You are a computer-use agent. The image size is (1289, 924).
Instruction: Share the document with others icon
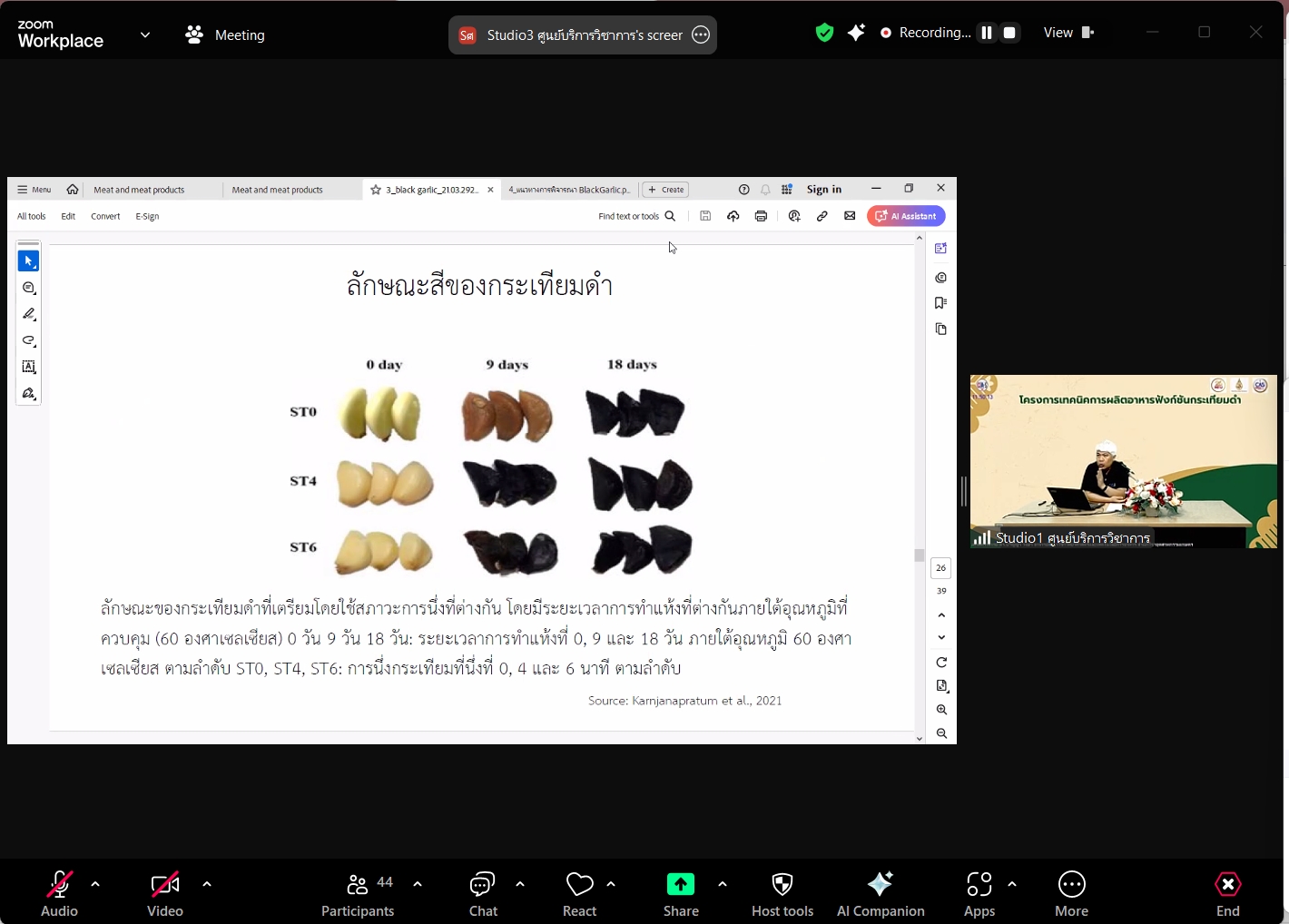click(x=794, y=216)
